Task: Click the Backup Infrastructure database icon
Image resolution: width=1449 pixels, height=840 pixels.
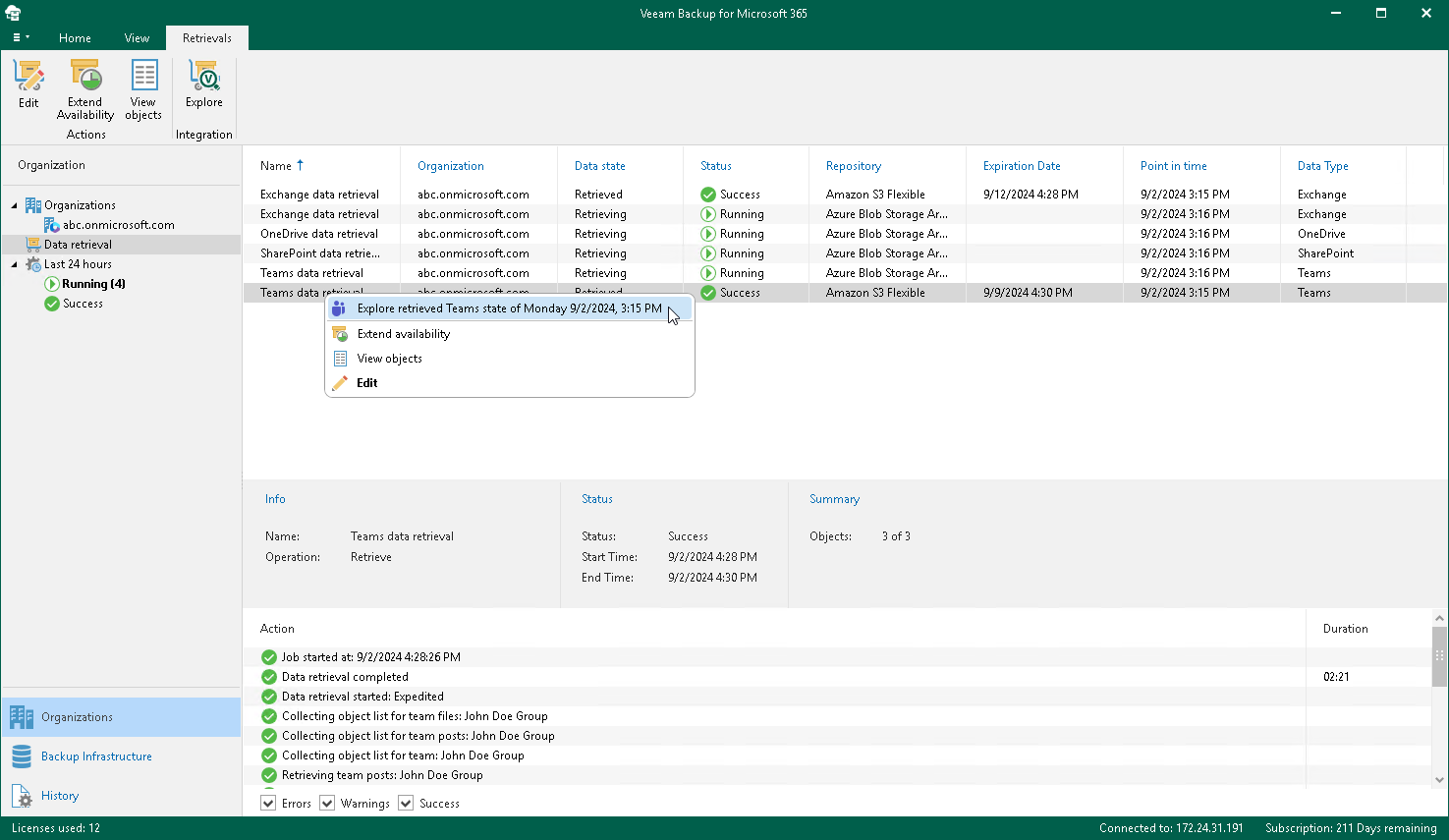Action: pos(22,756)
